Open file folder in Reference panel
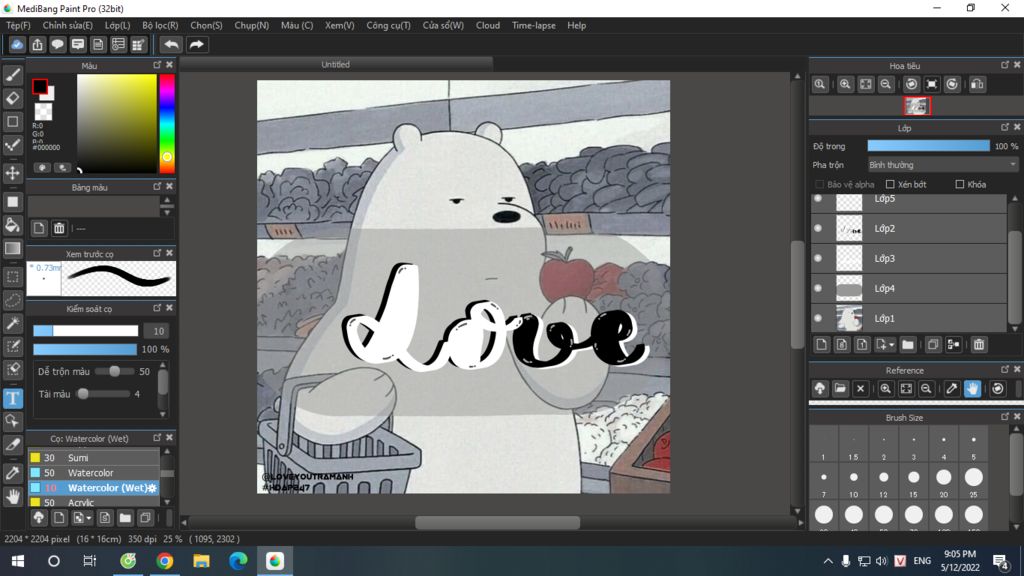The image size is (1024, 576). tap(840, 389)
